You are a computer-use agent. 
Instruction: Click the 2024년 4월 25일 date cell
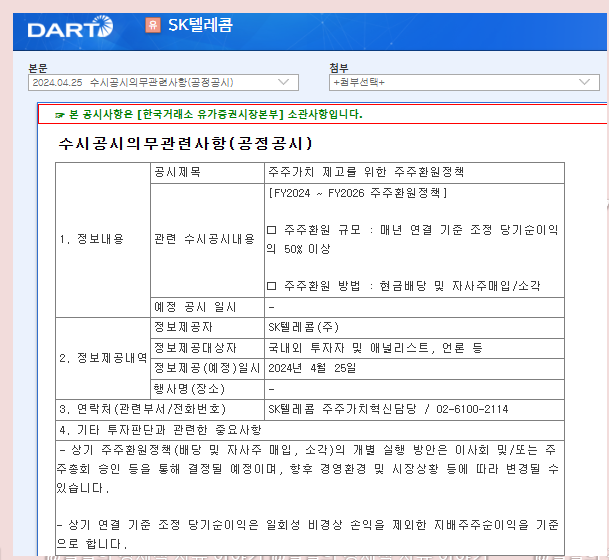point(414,369)
